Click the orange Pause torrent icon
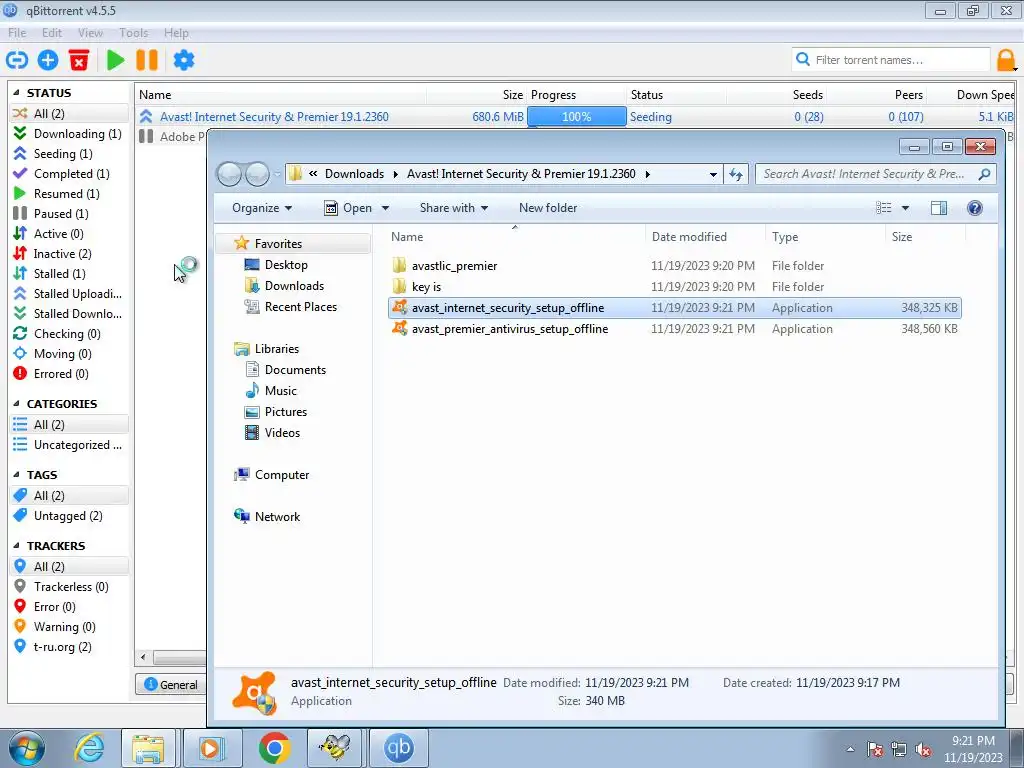The height and width of the screenshot is (768, 1024). pyautogui.click(x=147, y=60)
